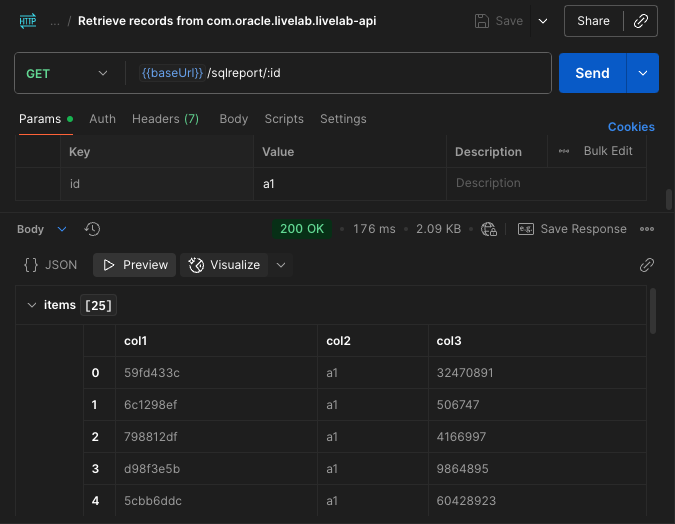Viewport: 675px width, 524px height.
Task: Click the Save Response example icon
Action: coord(526,229)
